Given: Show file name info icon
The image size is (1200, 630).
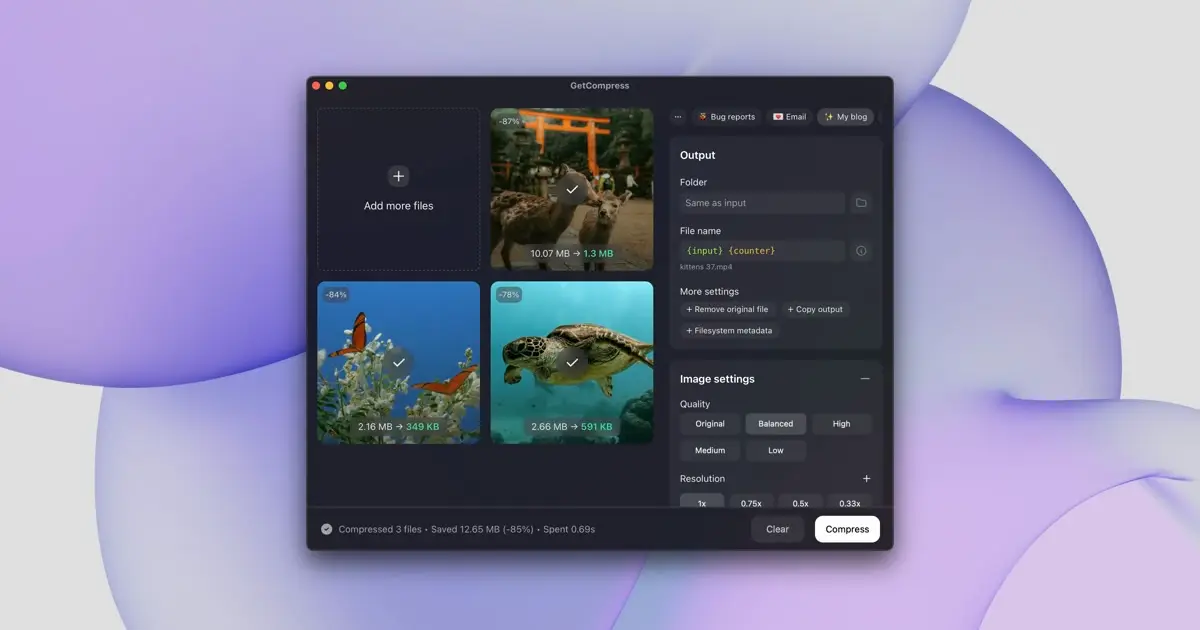Looking at the screenshot, I should click(860, 251).
